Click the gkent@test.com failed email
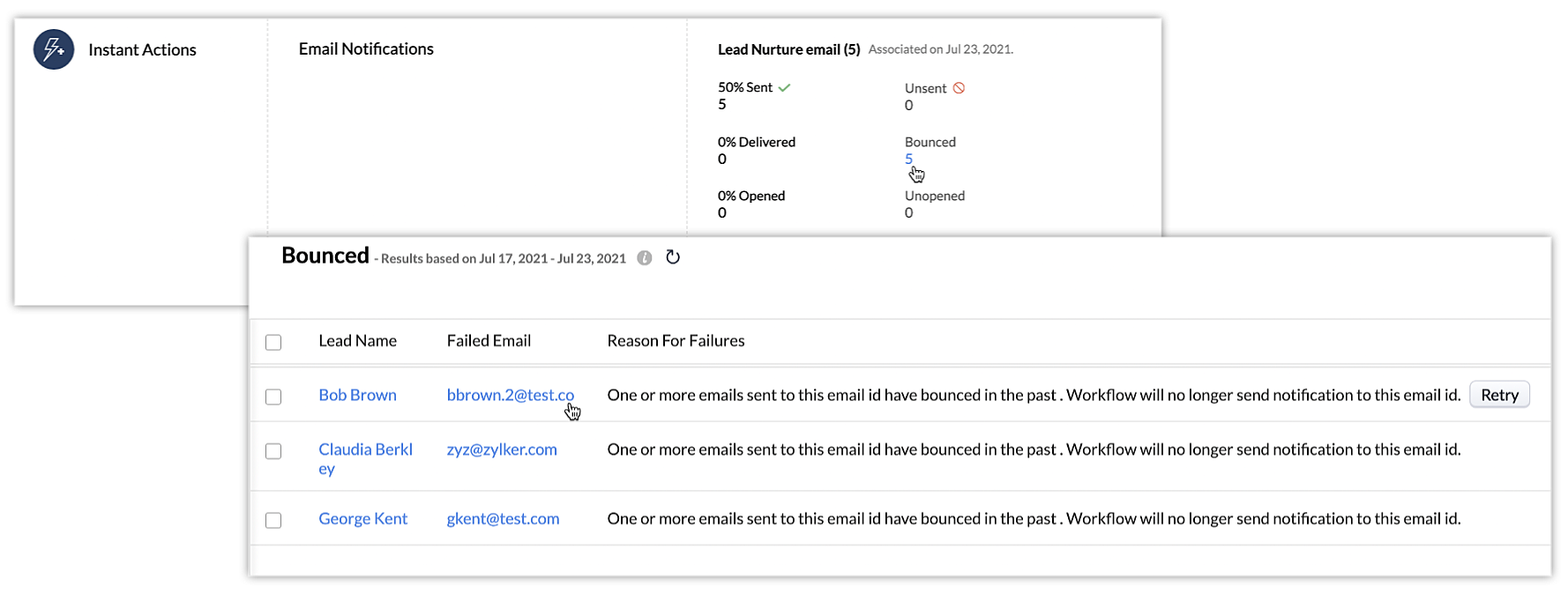1568x594 pixels. coord(503,518)
